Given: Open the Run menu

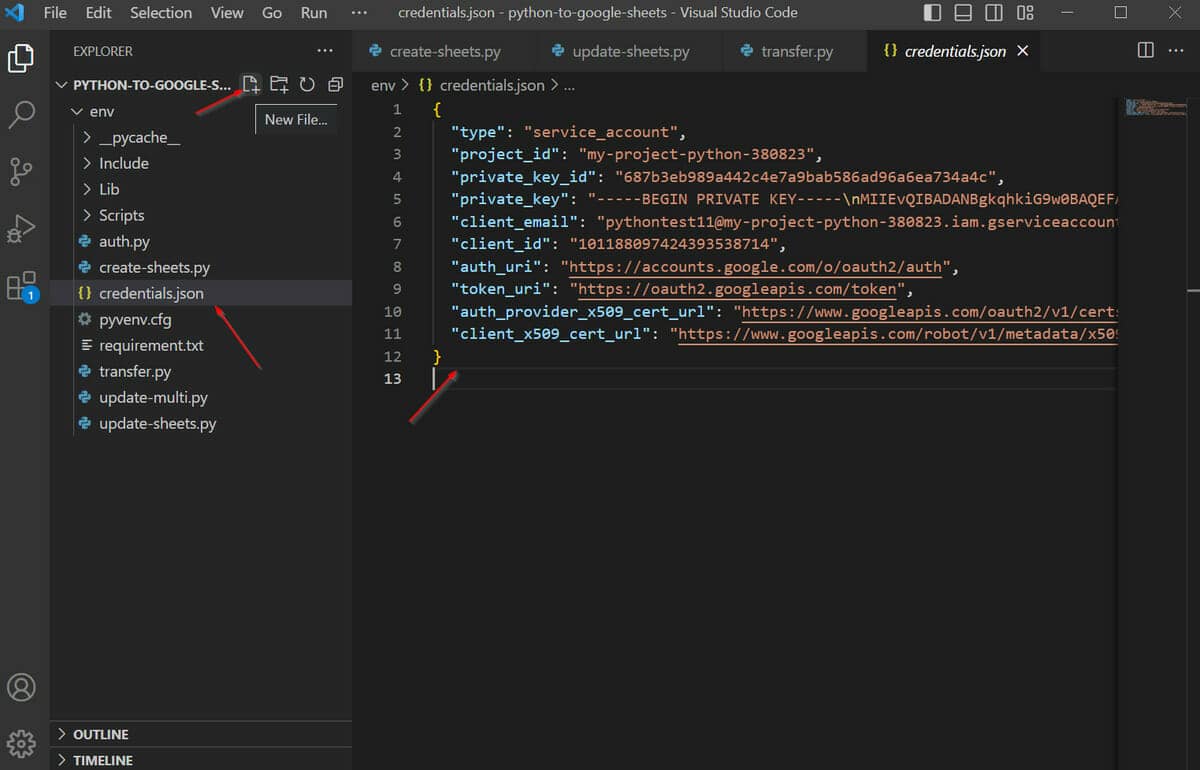Looking at the screenshot, I should pos(314,13).
